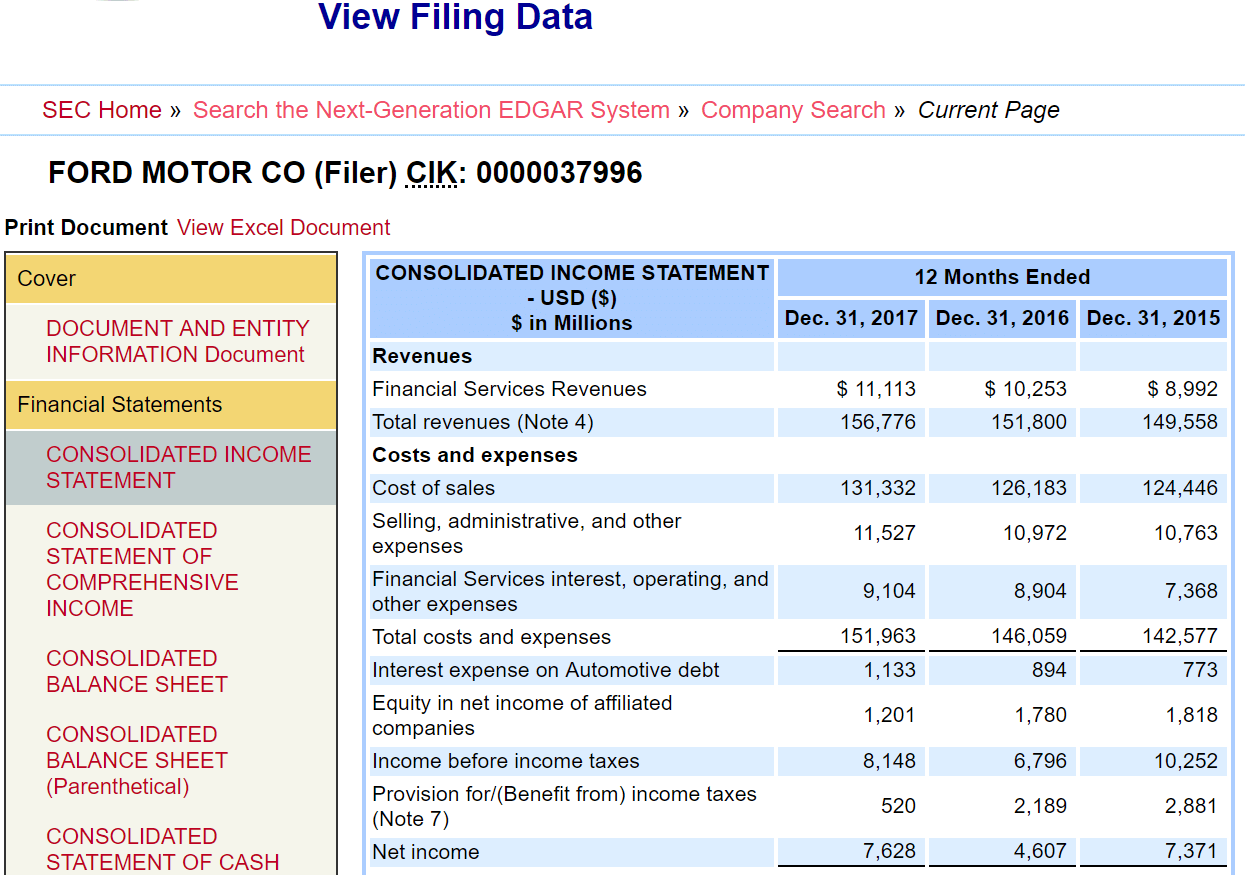Open CONSOLIDATED BALANCE SHEET sidebar item
Screen dimensions: 1245x875
pyautogui.click(x=137, y=671)
